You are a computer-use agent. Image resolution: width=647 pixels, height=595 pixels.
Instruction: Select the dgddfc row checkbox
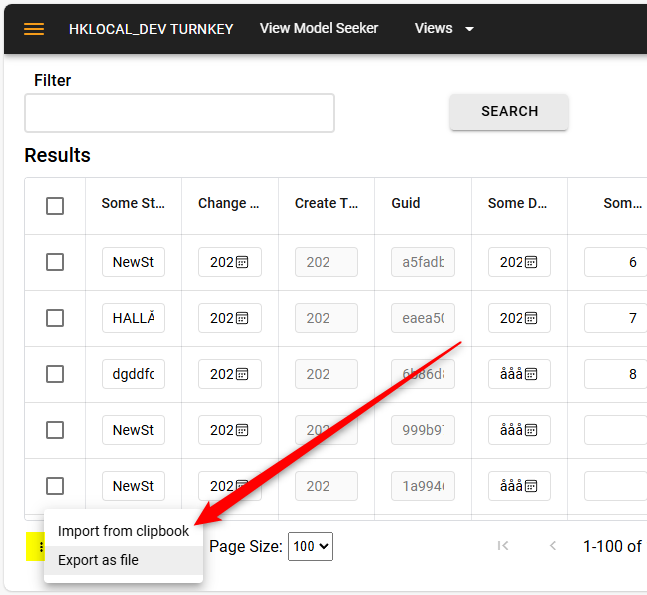coord(55,374)
